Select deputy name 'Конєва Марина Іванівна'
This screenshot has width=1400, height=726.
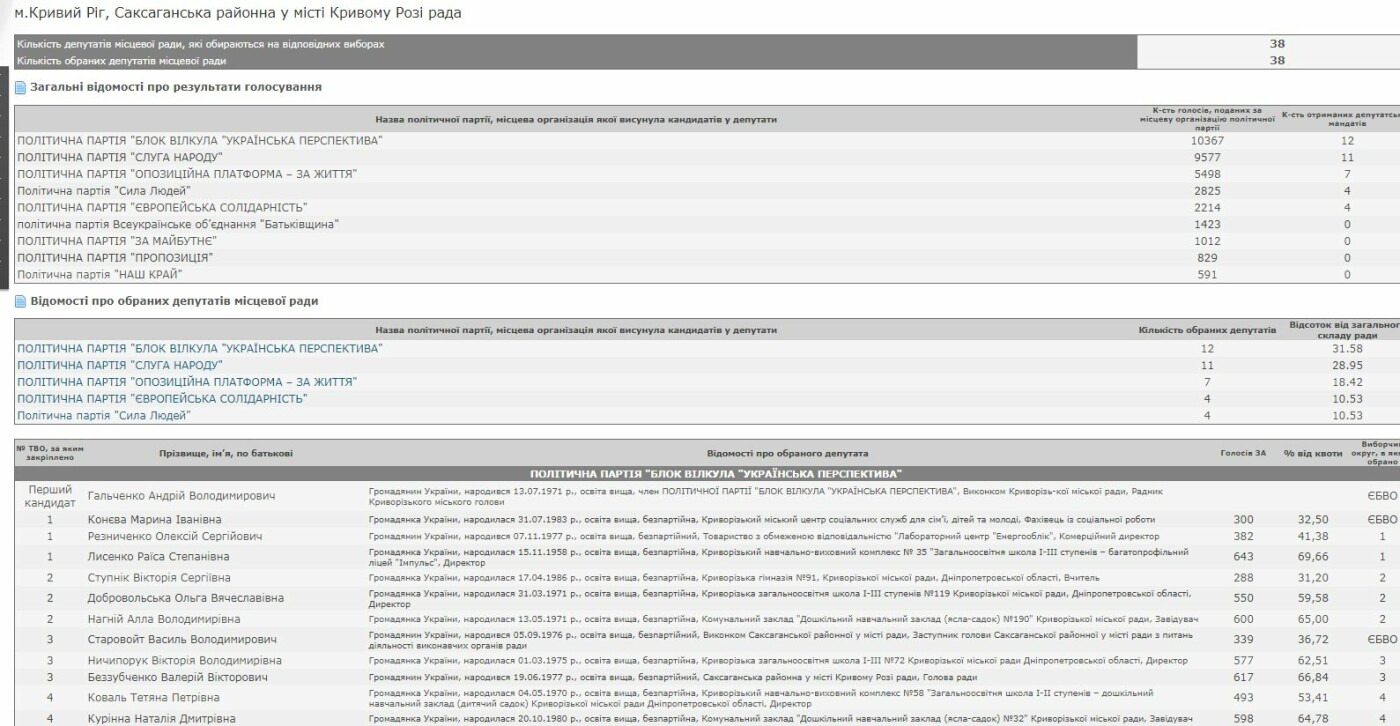click(x=155, y=520)
